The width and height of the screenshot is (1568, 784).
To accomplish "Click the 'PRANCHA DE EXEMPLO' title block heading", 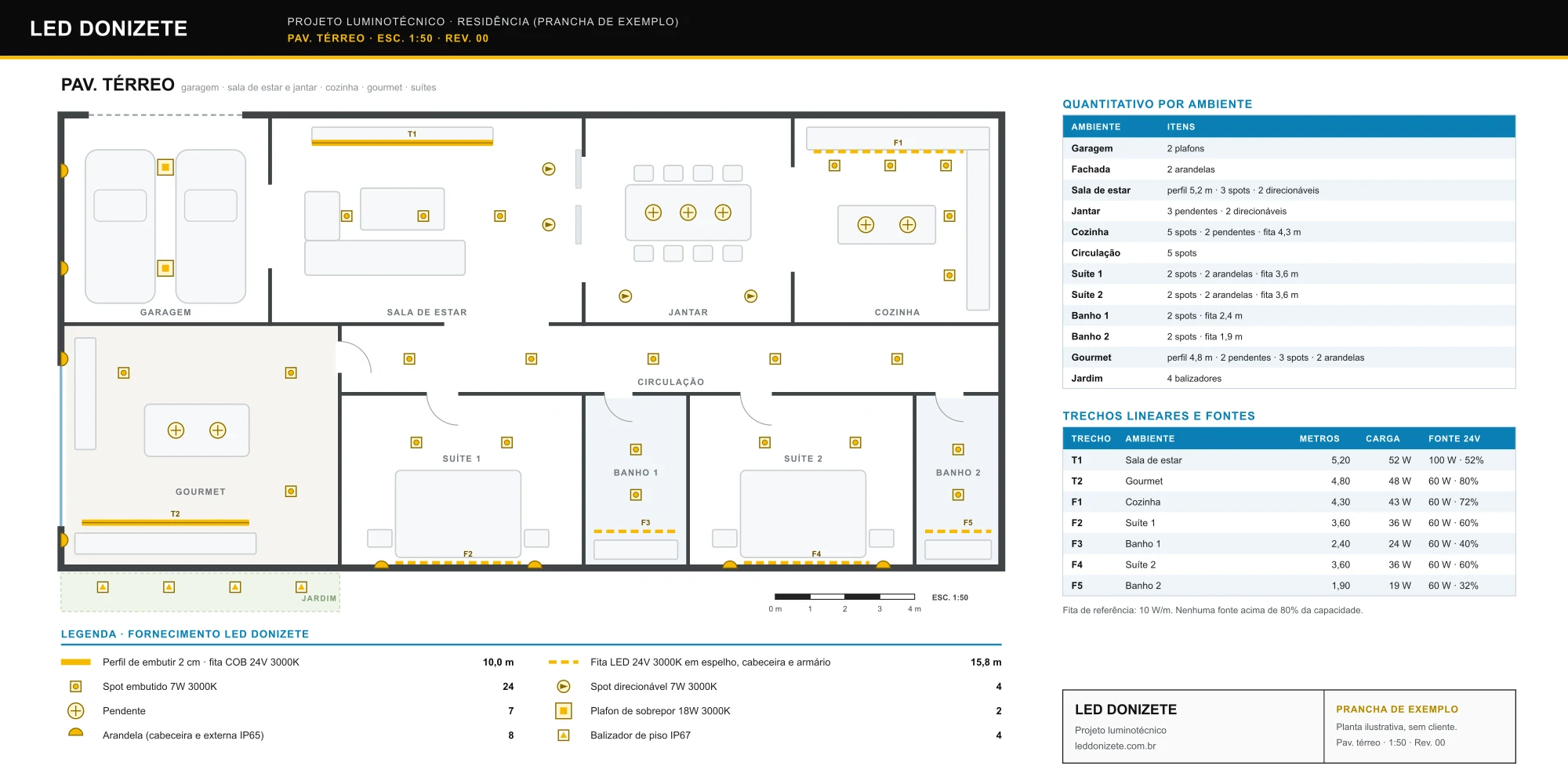I will tap(1397, 710).
